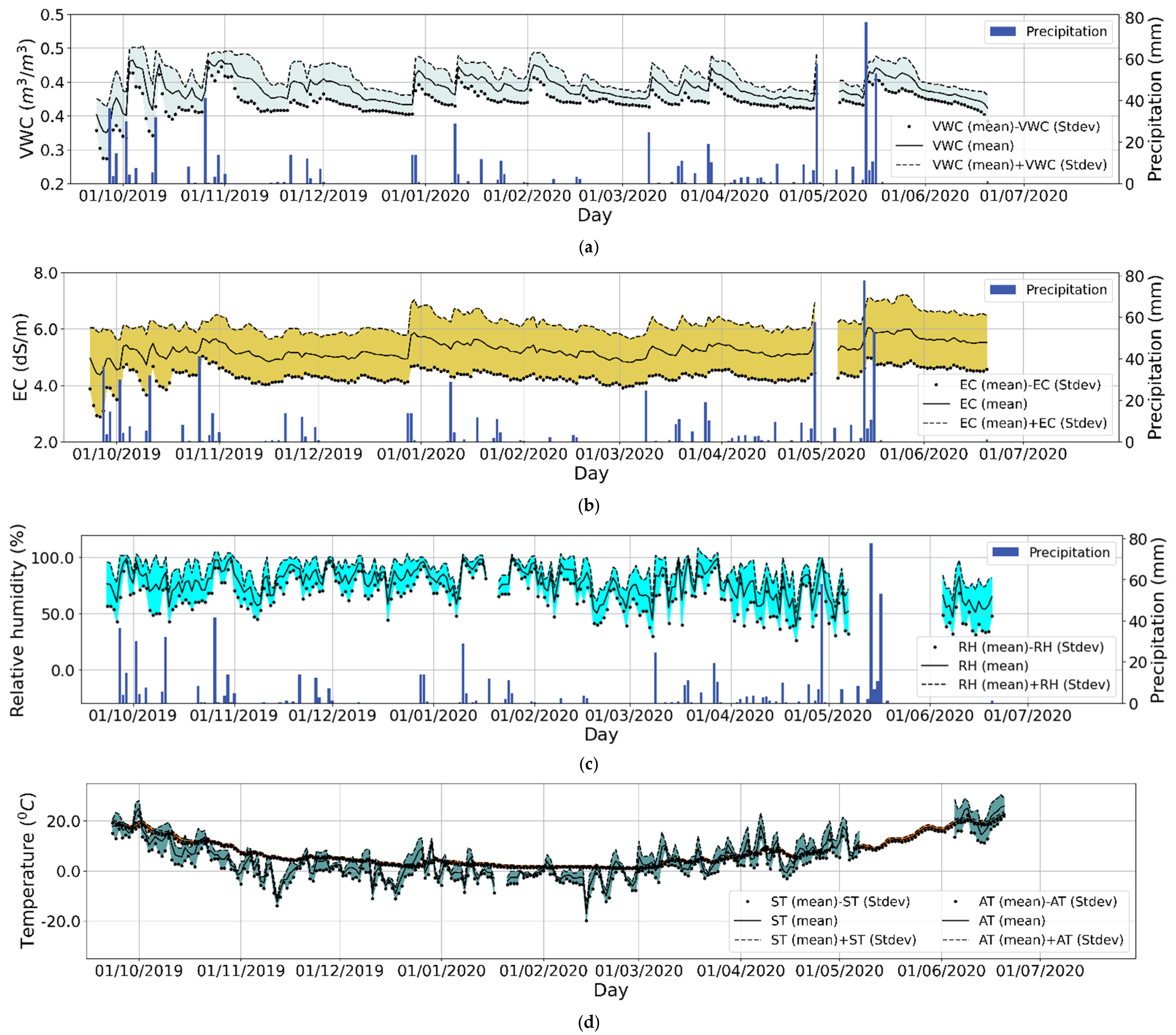The height and width of the screenshot is (1035, 1176).
Task: Click the VWC (m³/m³) y-axis label
Action: (27, 99)
